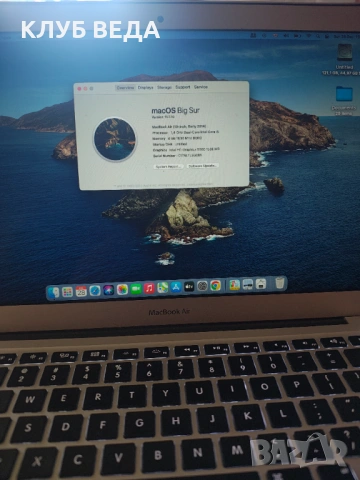The height and width of the screenshot is (480, 360).
Task: Open Launchpad in the Dock
Action: [x=67, y=292]
